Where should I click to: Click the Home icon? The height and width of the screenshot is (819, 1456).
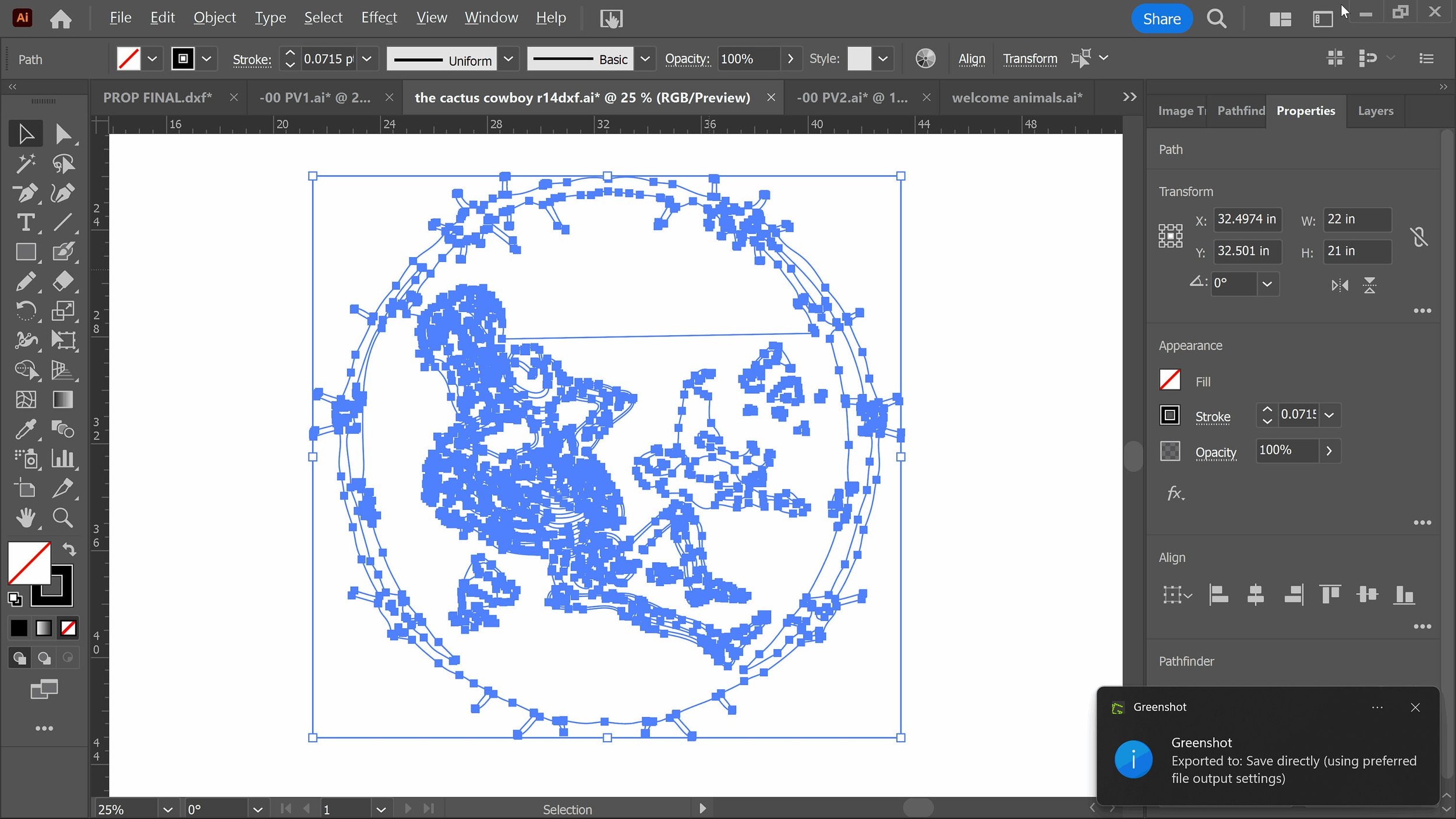point(61,19)
